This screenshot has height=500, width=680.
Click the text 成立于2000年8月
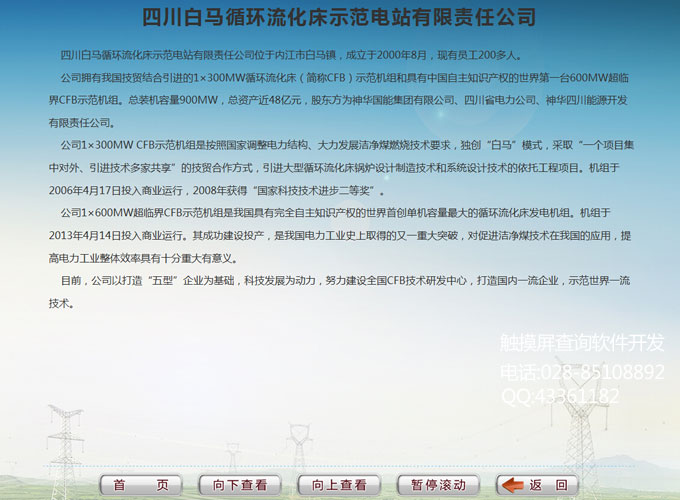tap(386, 55)
